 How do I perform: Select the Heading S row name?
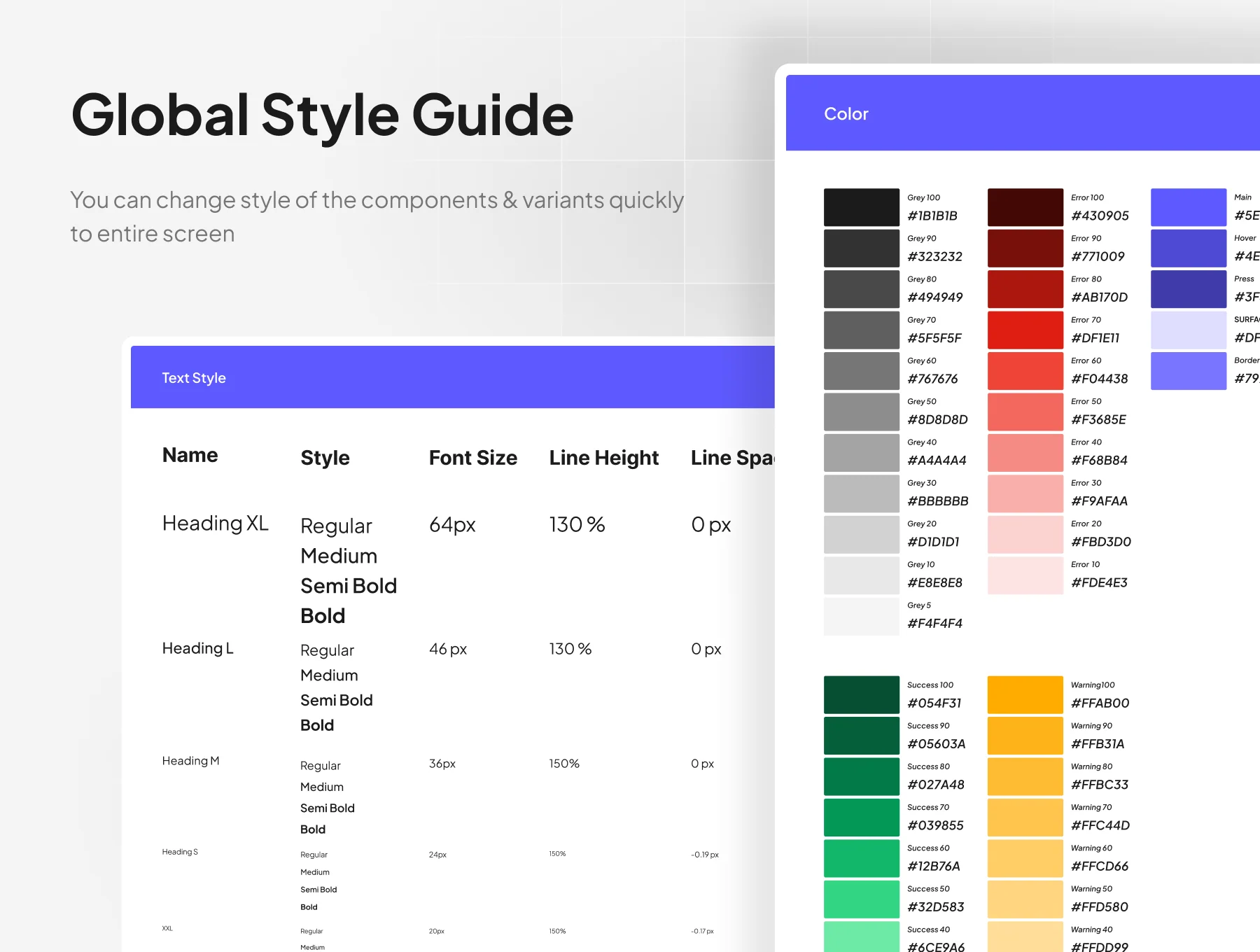tap(180, 852)
